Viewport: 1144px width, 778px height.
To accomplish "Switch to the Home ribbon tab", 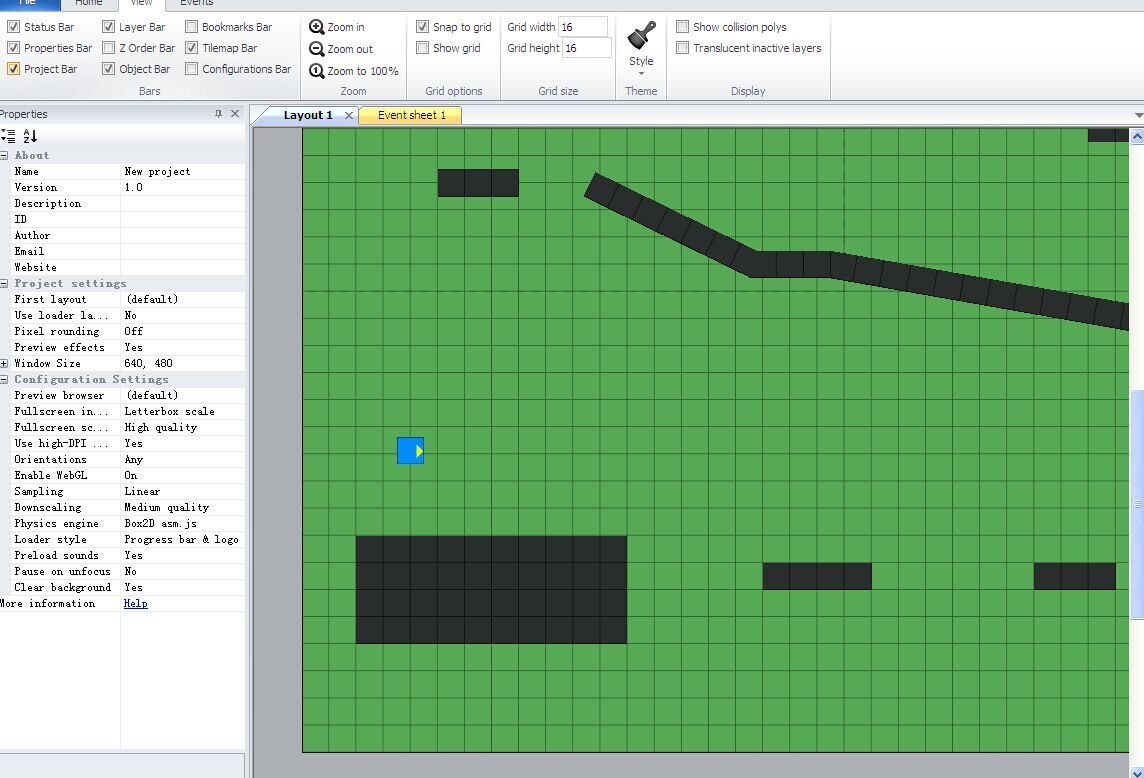I will (x=89, y=3).
